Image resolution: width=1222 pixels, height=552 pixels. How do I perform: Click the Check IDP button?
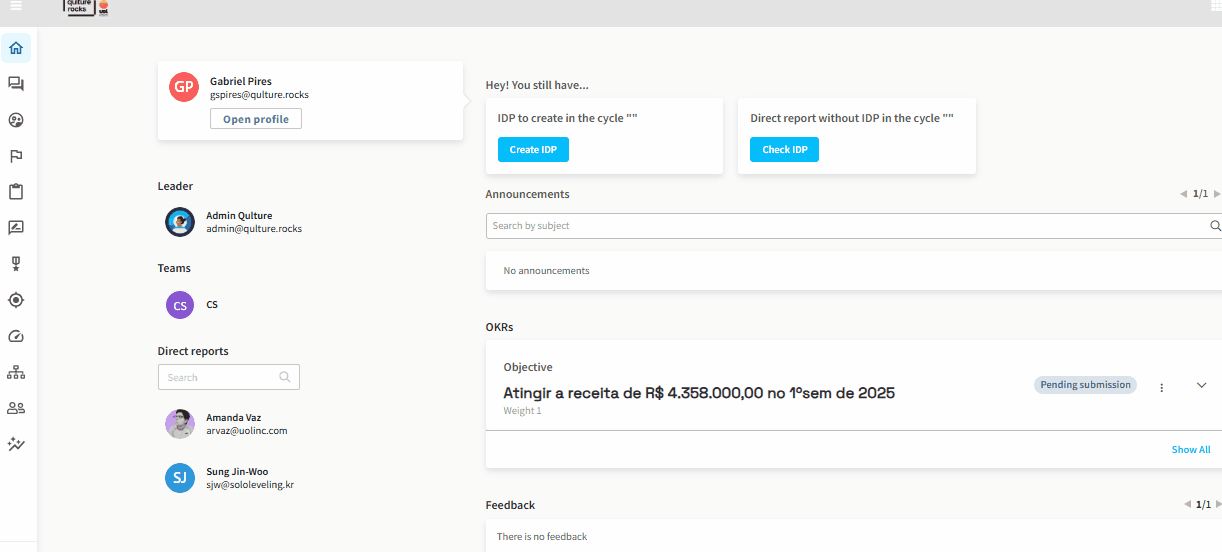[784, 150]
